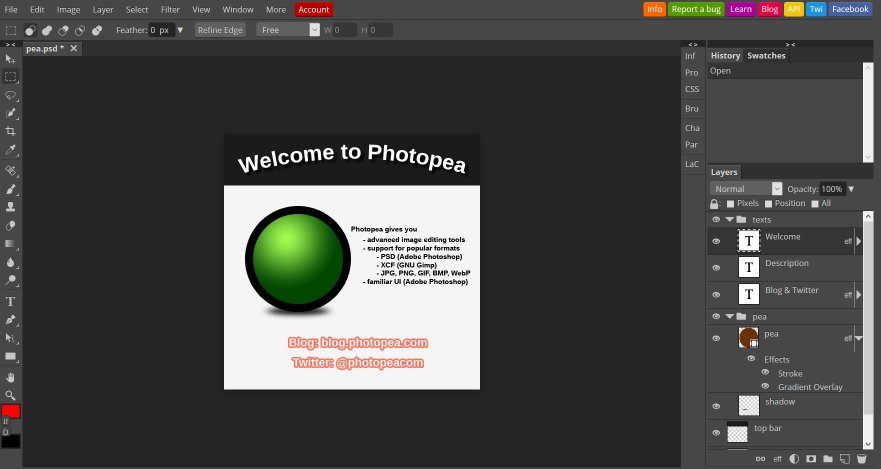The width and height of the screenshot is (881, 469).
Task: Open the Layer menu
Action: (x=103, y=10)
